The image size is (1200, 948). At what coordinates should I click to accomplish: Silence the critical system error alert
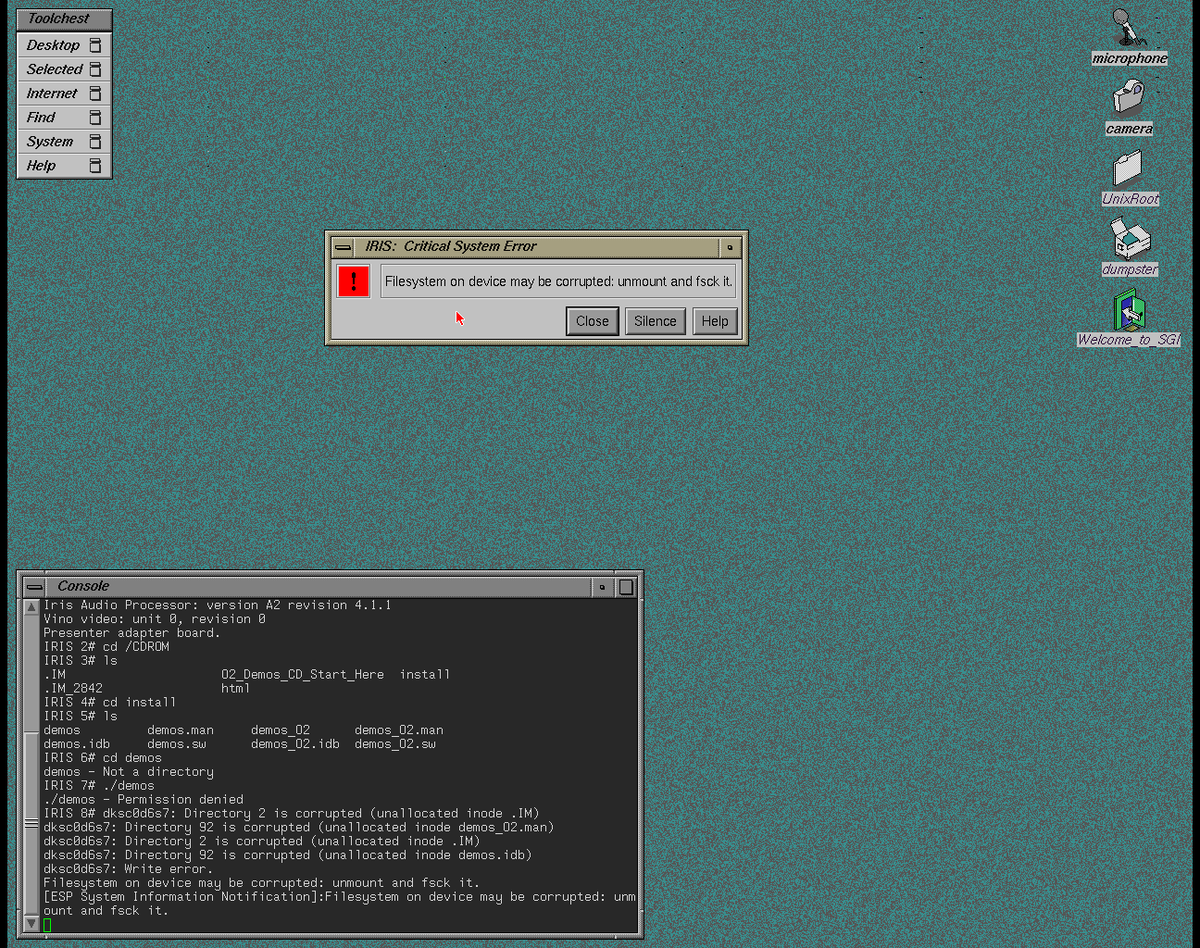pyautogui.click(x=655, y=321)
